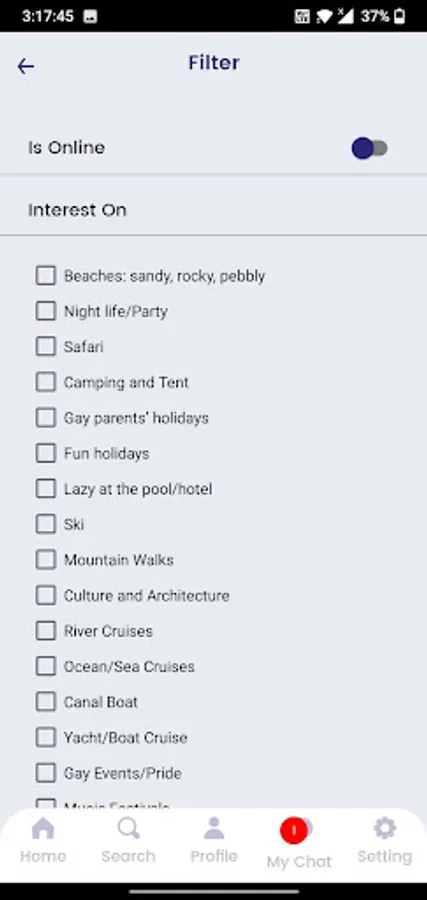Go back using the arrow icon
The width and height of the screenshot is (427, 900).
point(26,67)
